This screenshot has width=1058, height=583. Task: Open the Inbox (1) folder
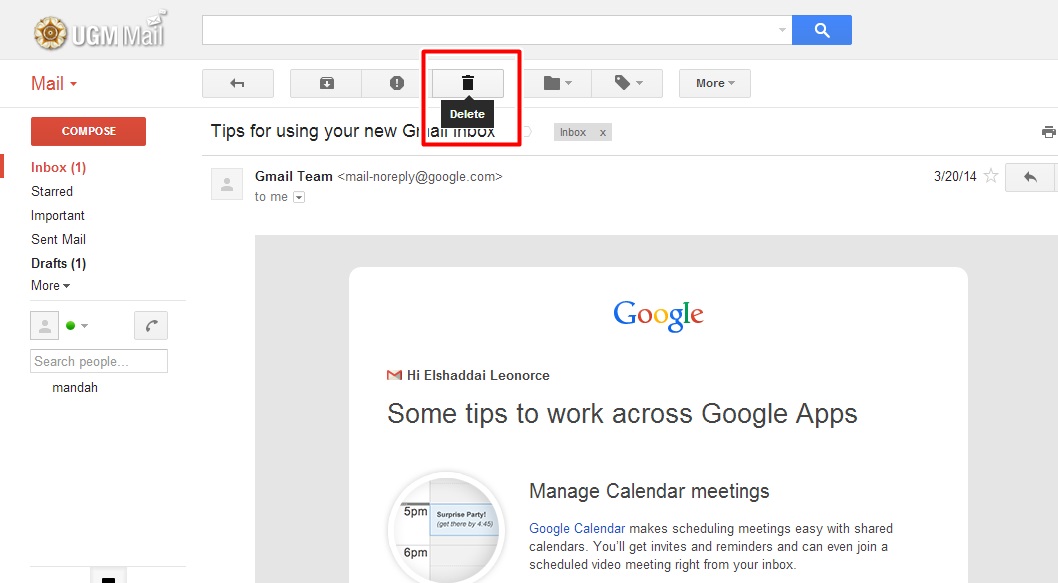59,167
